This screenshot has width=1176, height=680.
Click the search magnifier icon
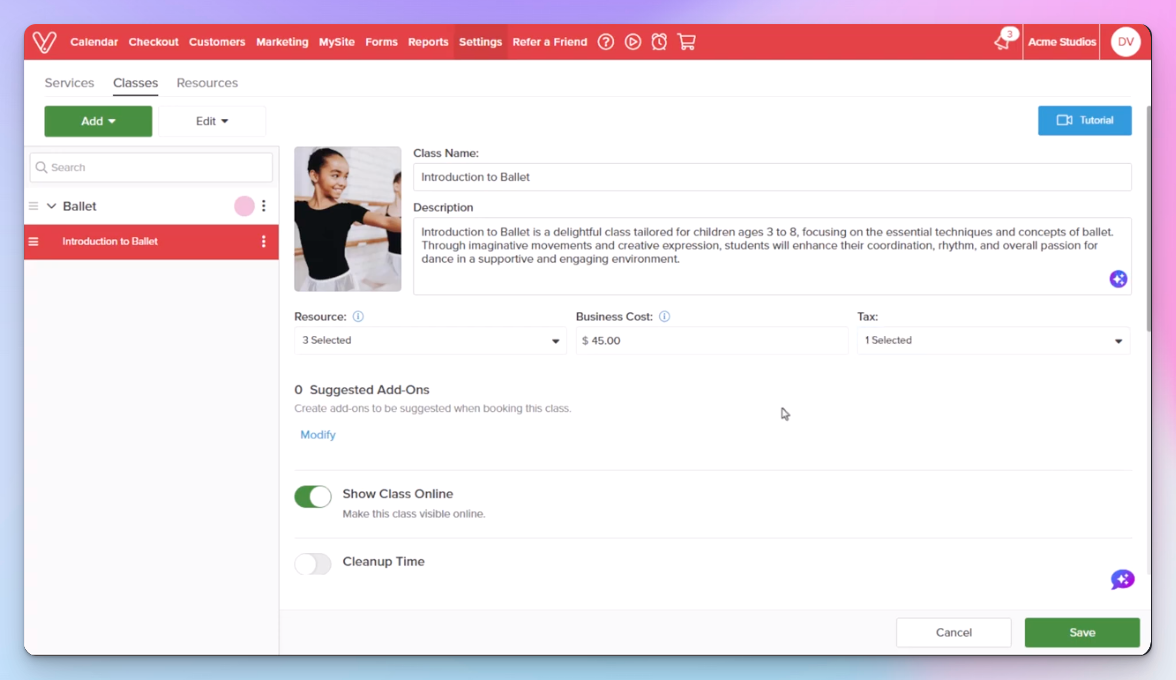click(41, 167)
